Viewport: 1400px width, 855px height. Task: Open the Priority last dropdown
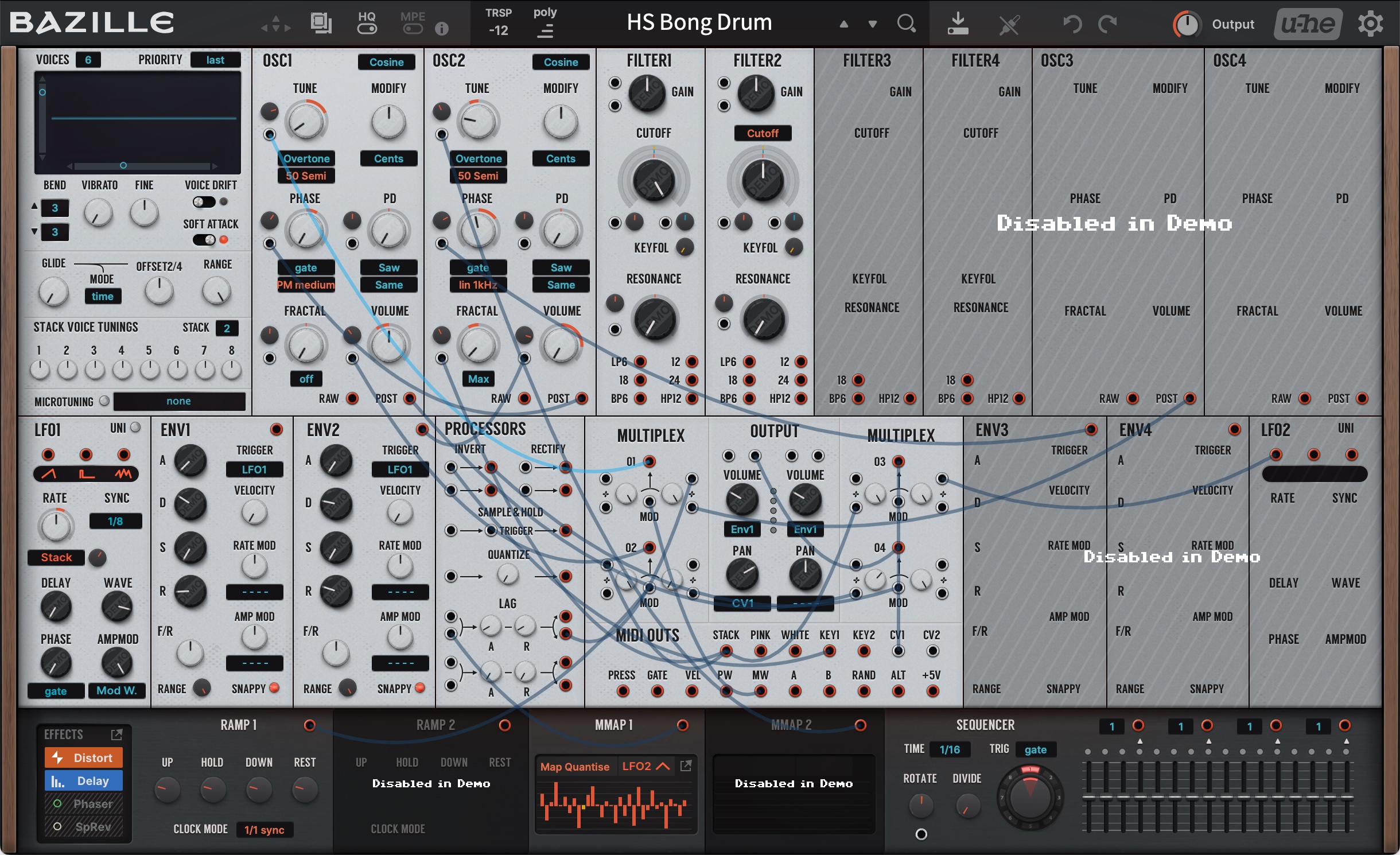coord(215,60)
